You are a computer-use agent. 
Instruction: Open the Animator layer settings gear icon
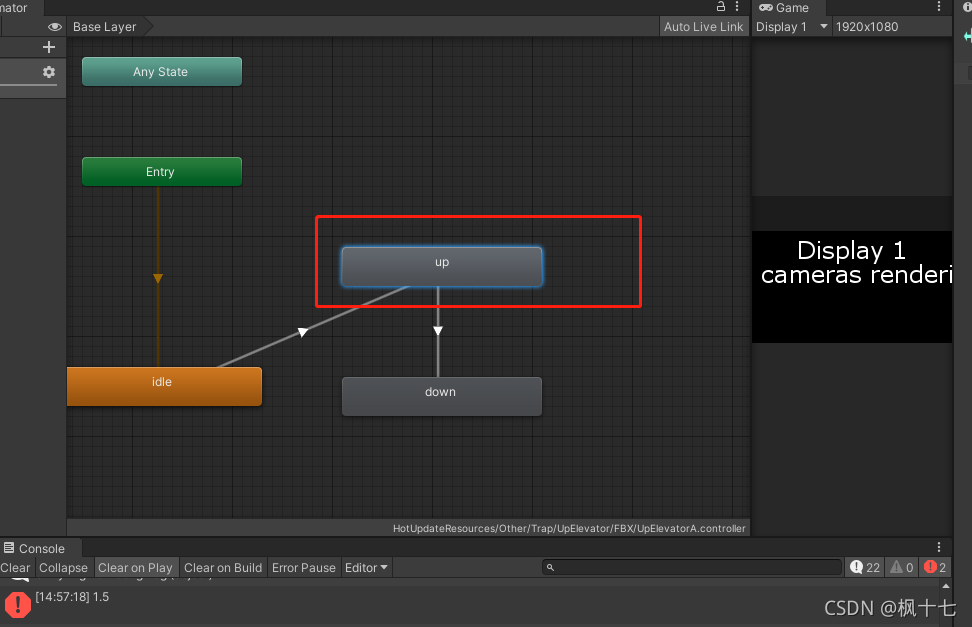[48, 72]
